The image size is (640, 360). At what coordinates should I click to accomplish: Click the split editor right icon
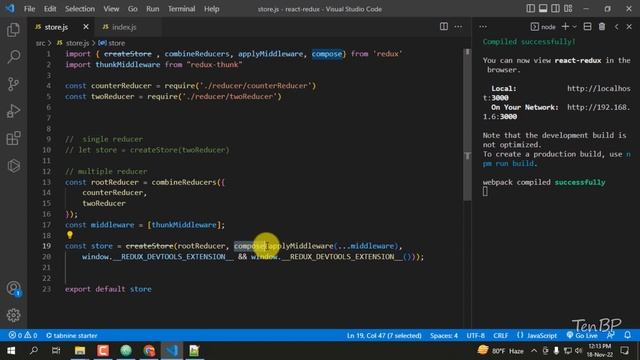pos(444,27)
